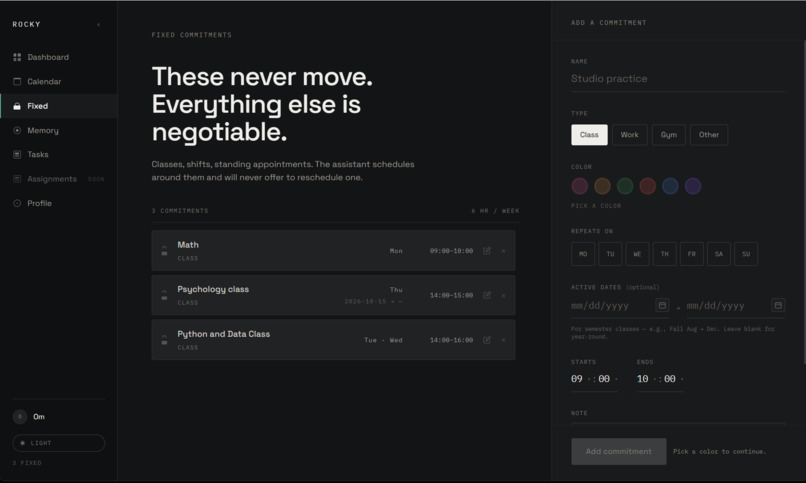Screen dimensions: 806x483
Task: Go to Memory in sidebar
Action: 59,131
